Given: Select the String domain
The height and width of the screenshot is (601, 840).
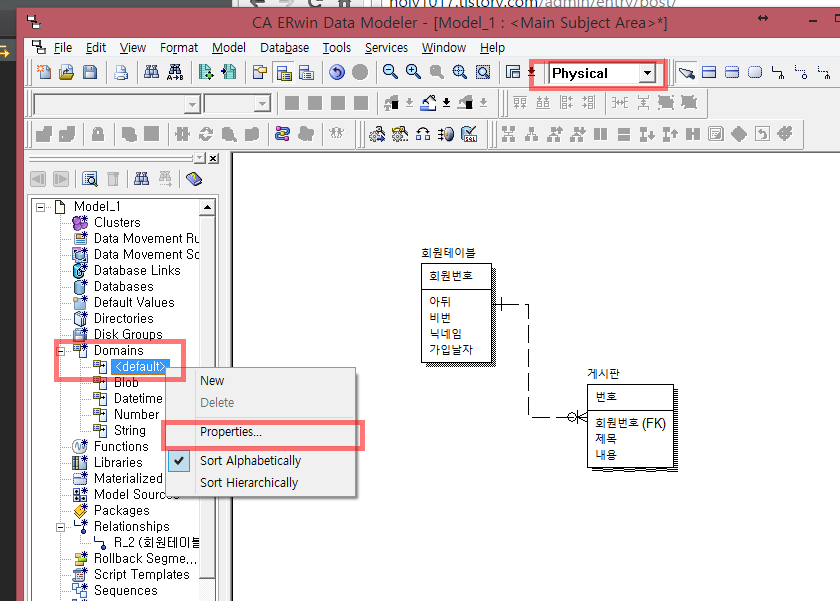Looking at the screenshot, I should pos(130,431).
